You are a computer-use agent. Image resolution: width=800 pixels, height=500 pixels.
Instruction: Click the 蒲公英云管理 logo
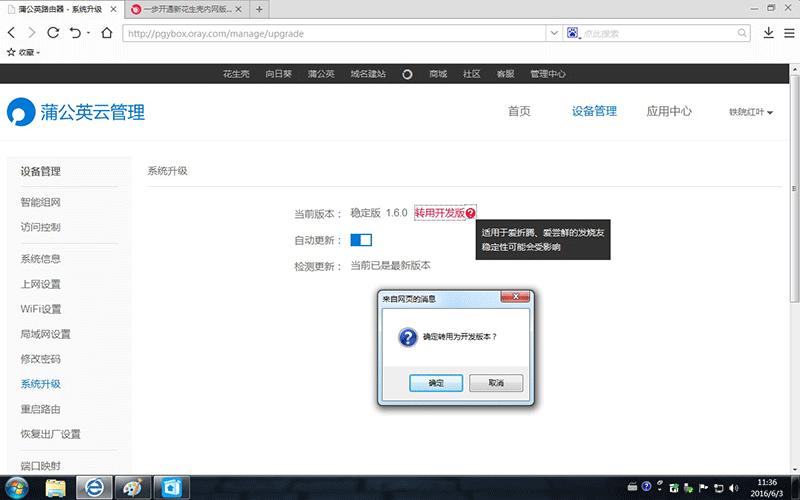point(76,112)
